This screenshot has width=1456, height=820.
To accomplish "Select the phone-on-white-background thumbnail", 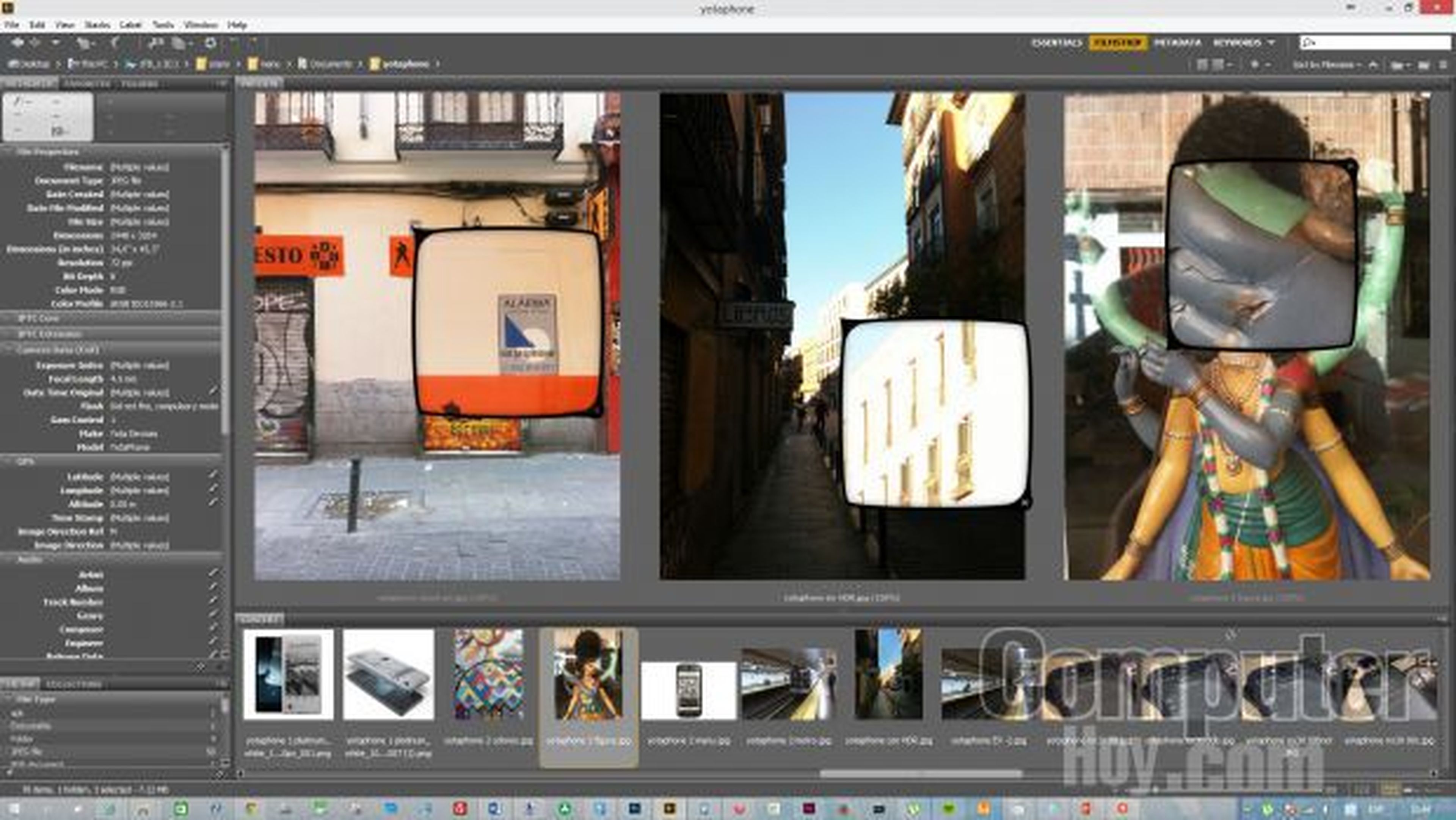I will click(689, 690).
